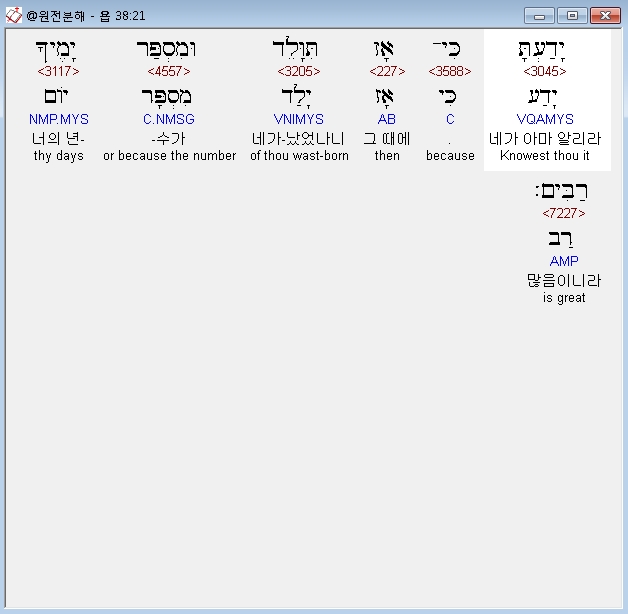Image resolution: width=628 pixels, height=614 pixels.
Task: Click Korean gloss '-수가'
Action: [x=169, y=139]
